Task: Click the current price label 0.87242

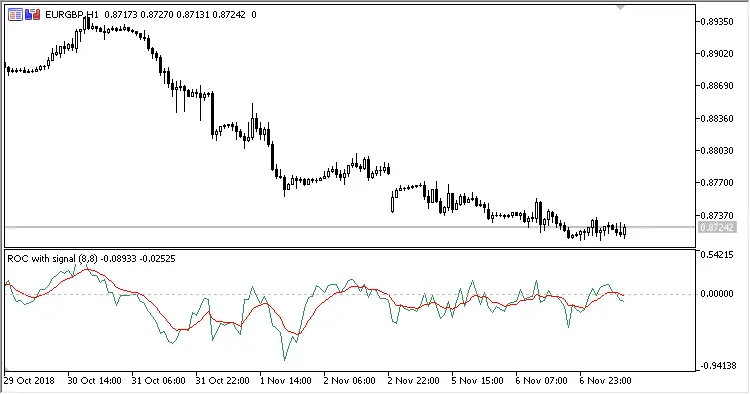Action: tap(716, 228)
